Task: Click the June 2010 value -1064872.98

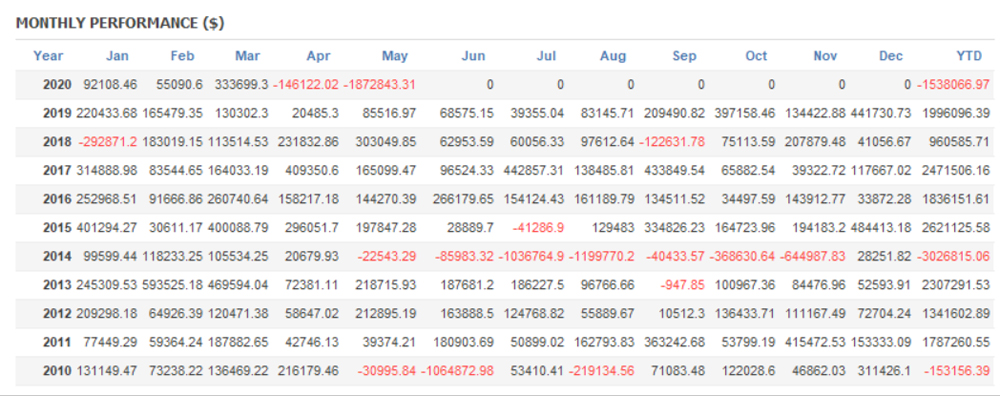Action: tap(457, 371)
